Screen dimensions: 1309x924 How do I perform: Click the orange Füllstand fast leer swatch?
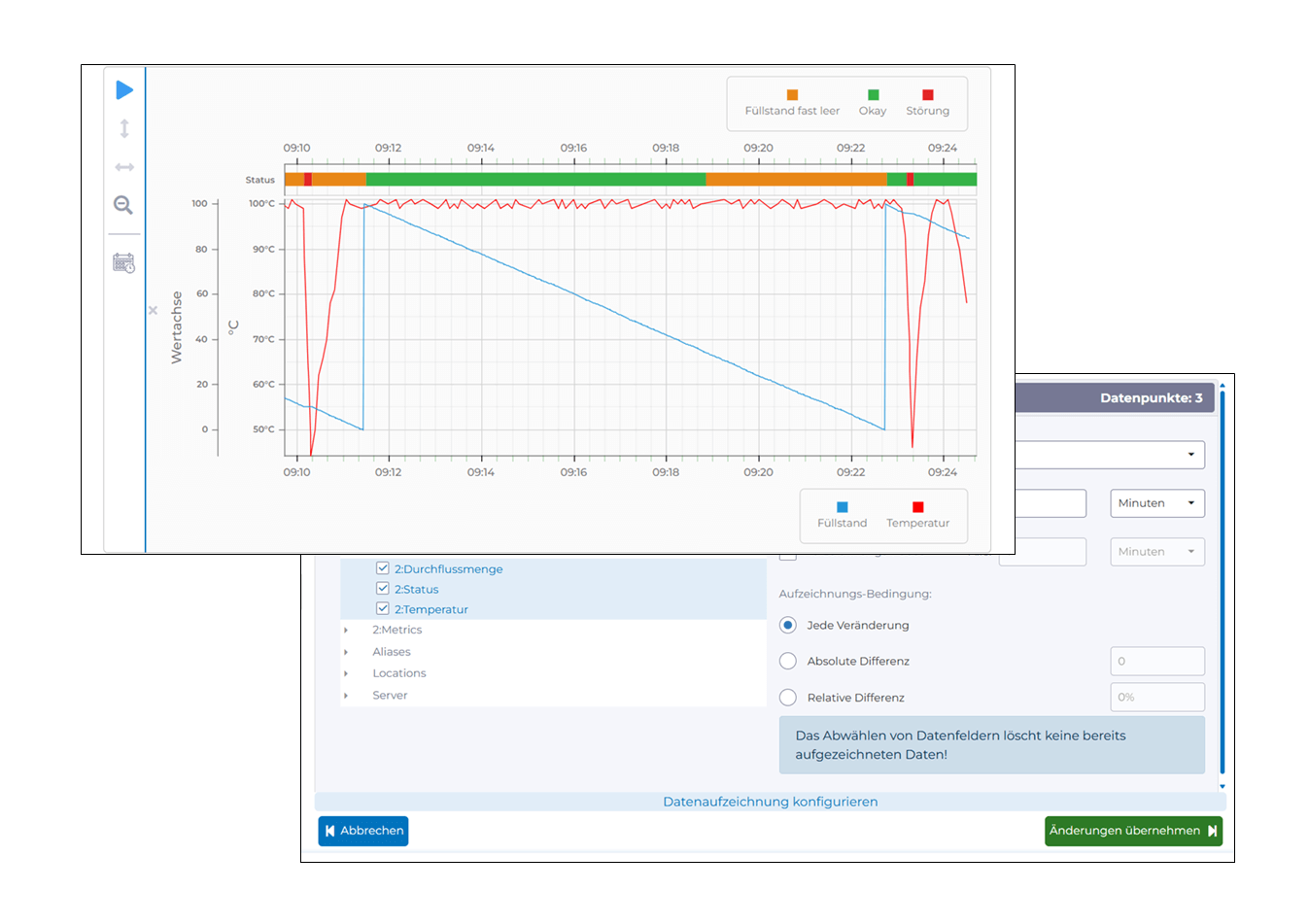[792, 95]
